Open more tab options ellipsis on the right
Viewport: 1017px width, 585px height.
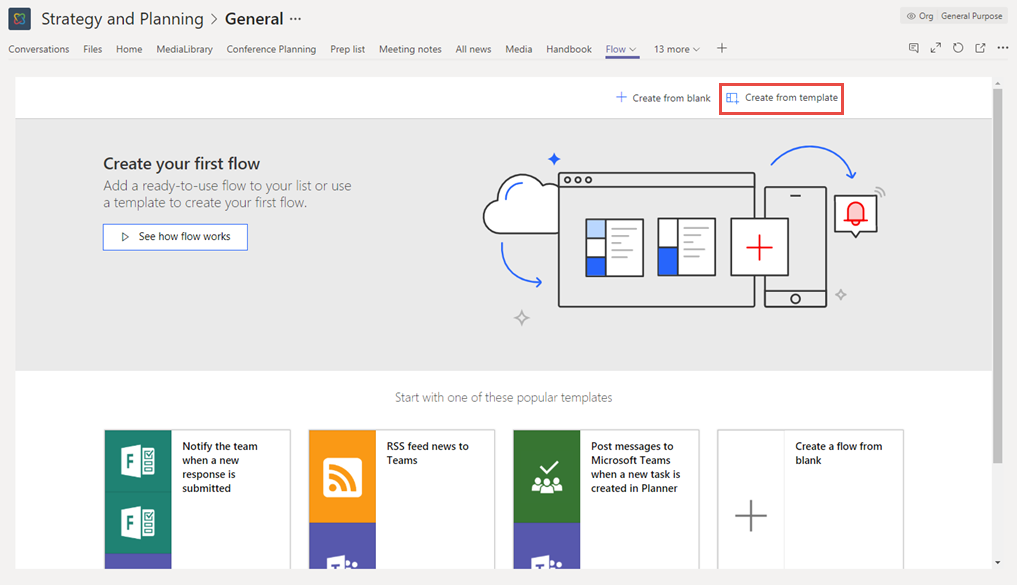point(1003,48)
